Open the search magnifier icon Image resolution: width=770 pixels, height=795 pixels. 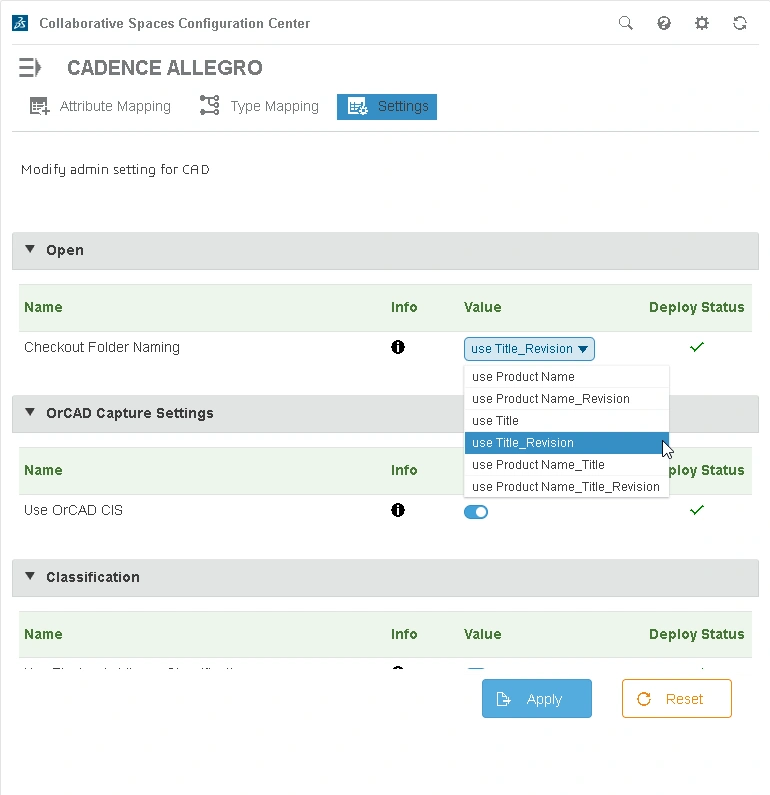point(626,23)
